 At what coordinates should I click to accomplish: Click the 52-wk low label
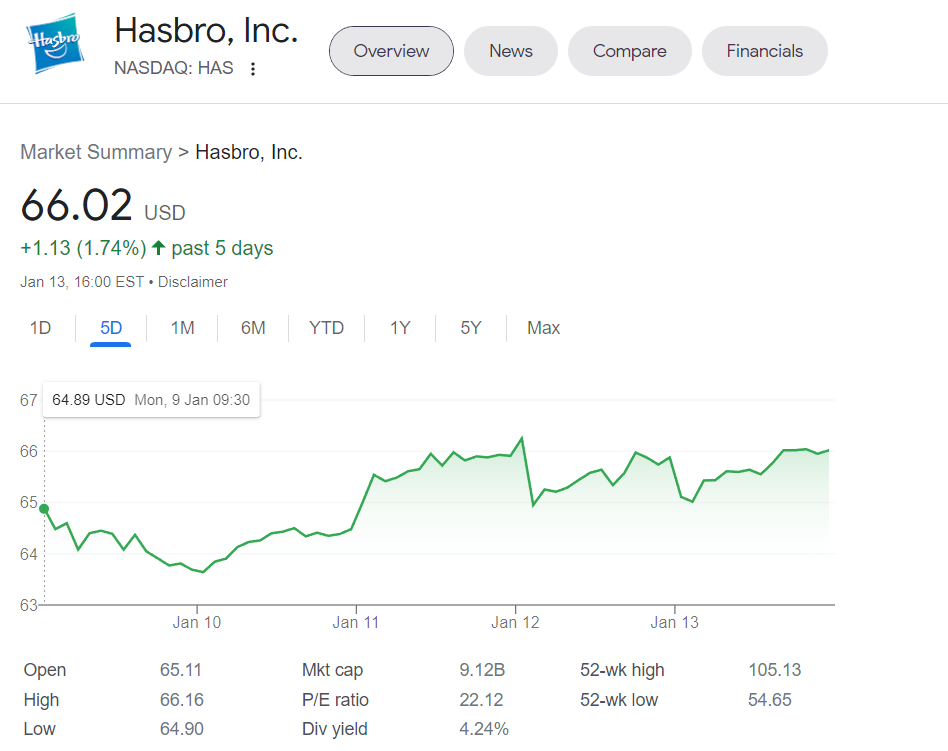pyautogui.click(x=619, y=700)
